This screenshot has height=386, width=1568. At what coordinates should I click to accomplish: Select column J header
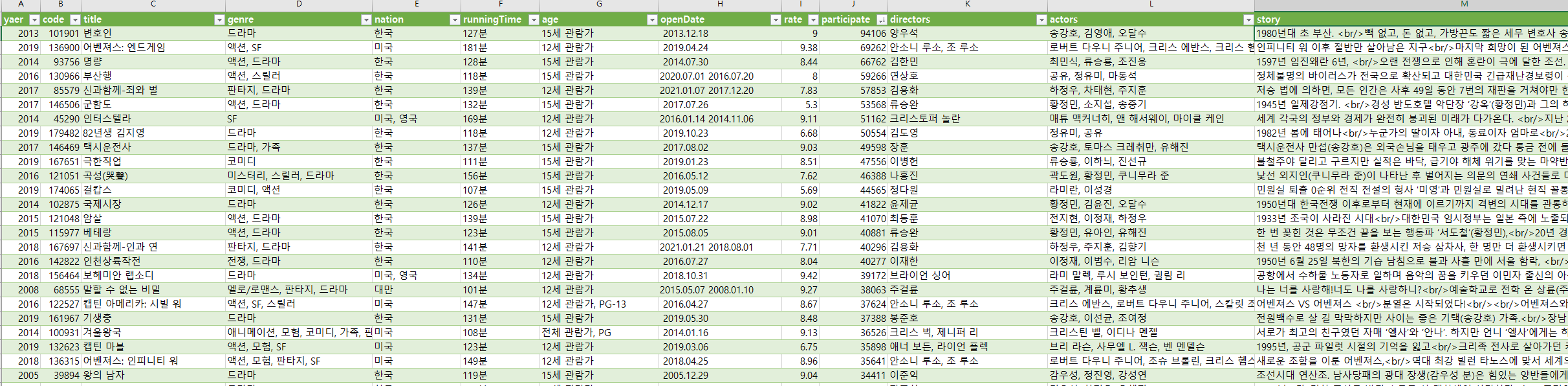click(853, 4)
